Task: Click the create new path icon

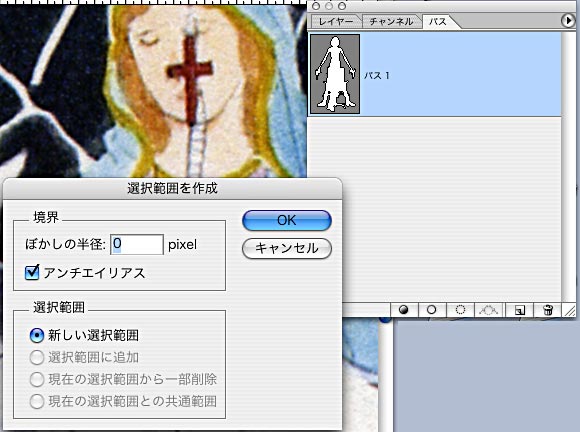Action: pyautogui.click(x=519, y=310)
